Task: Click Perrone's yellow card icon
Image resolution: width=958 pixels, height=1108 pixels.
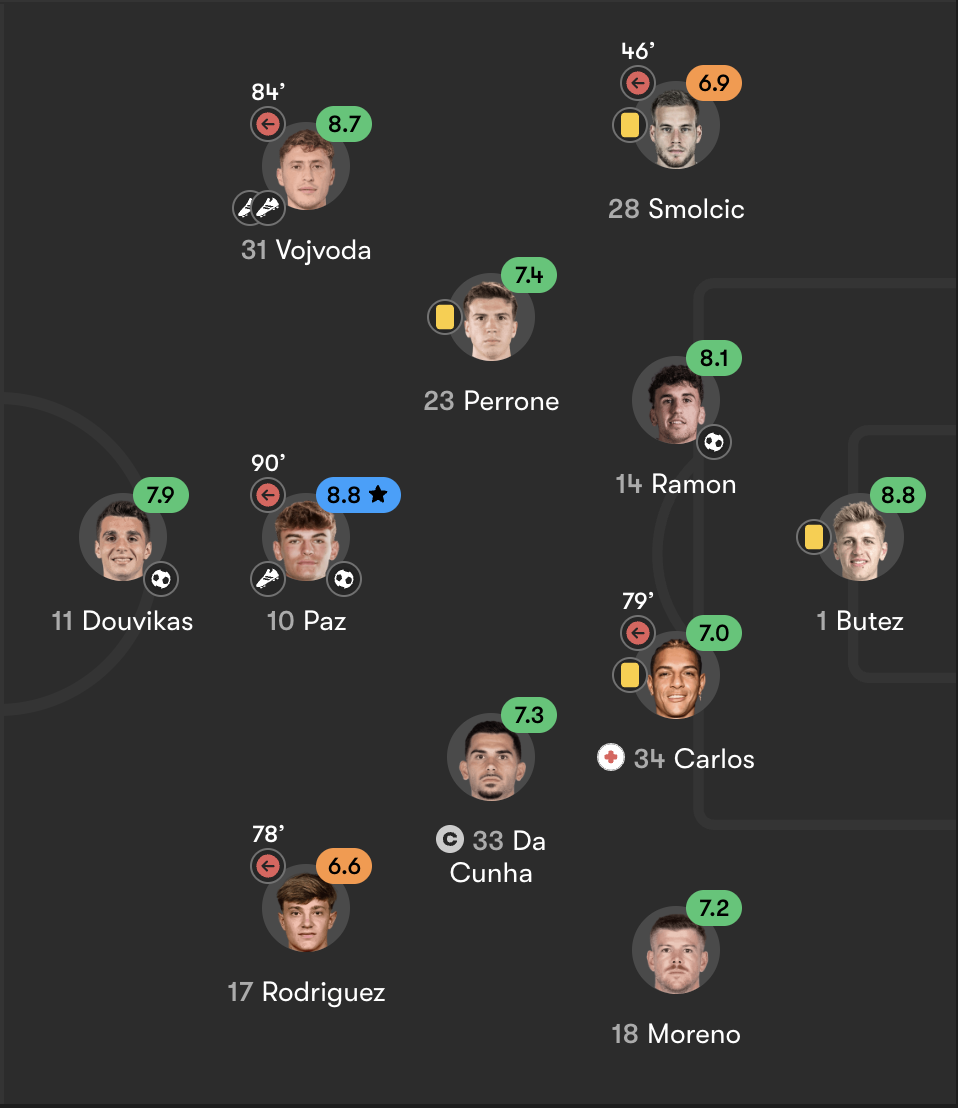Action: click(445, 317)
